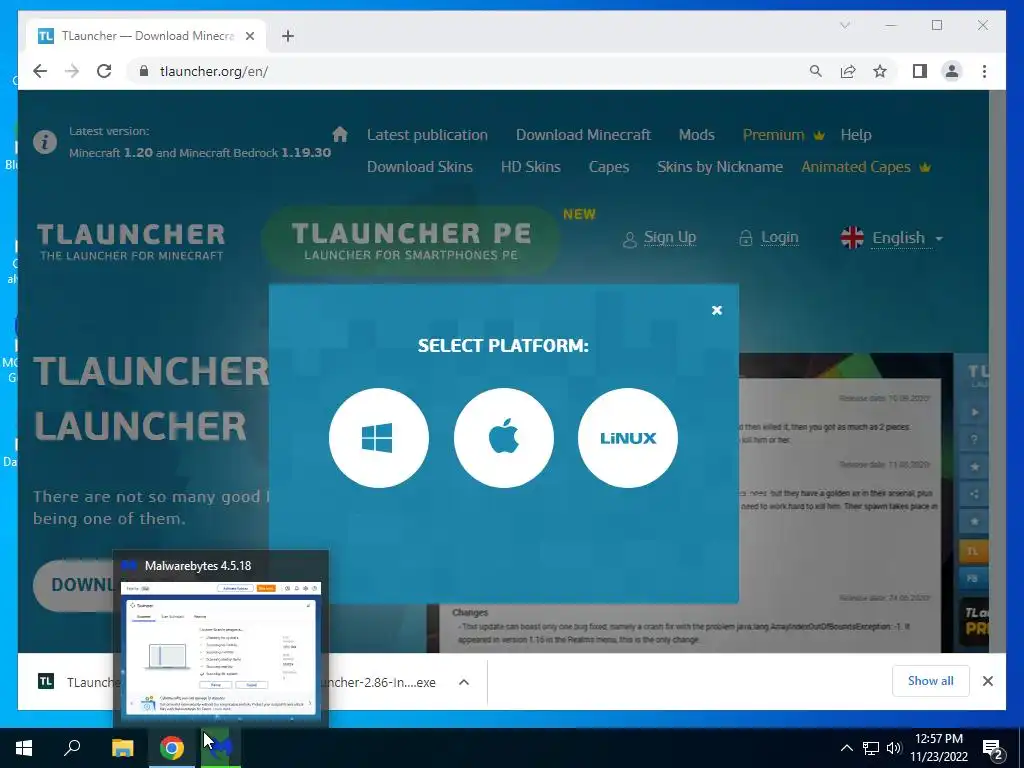Choose the Linux platform icon

pos(628,438)
